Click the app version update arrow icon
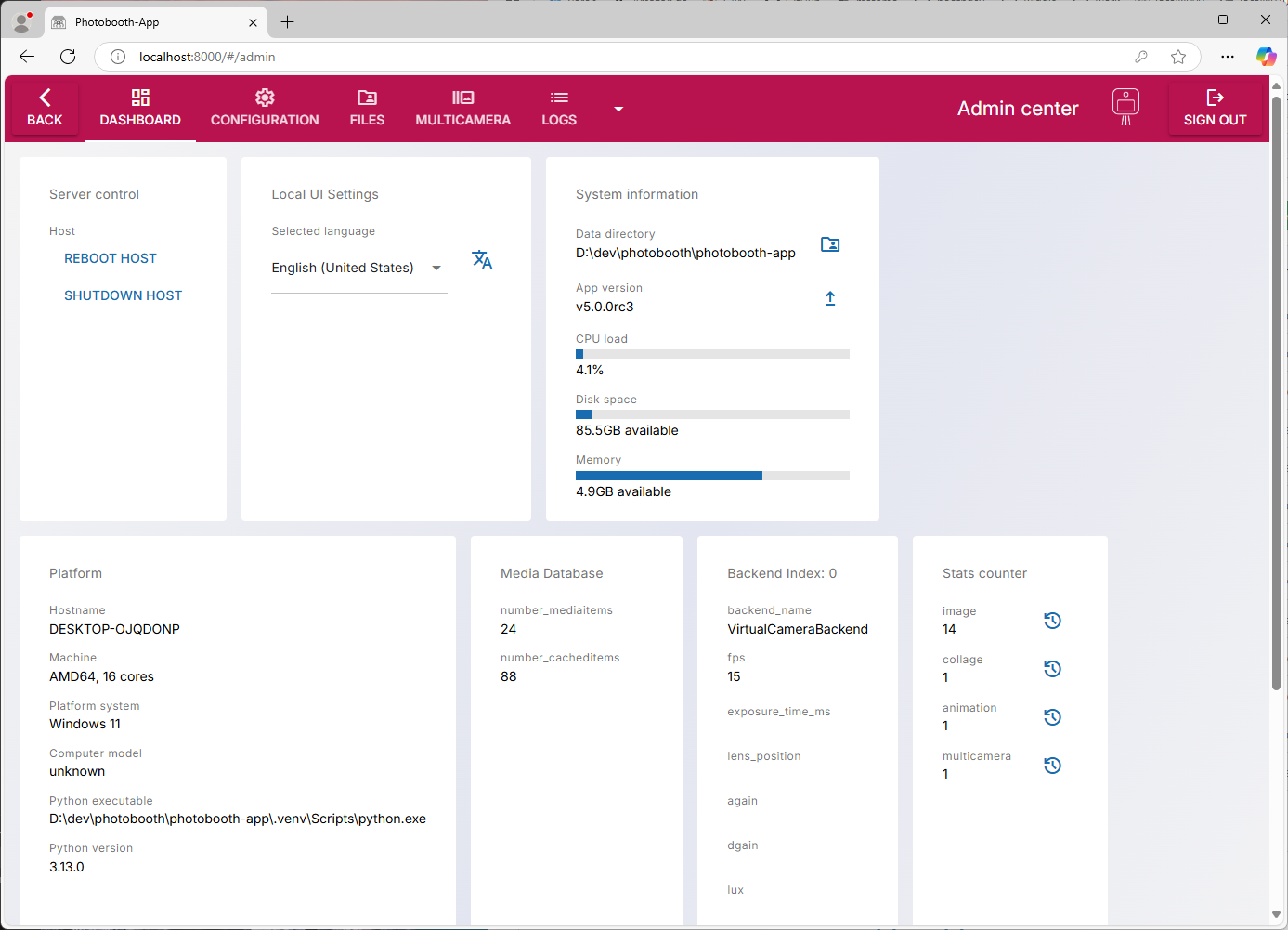Screen dimensions: 1288x930 click(830, 298)
